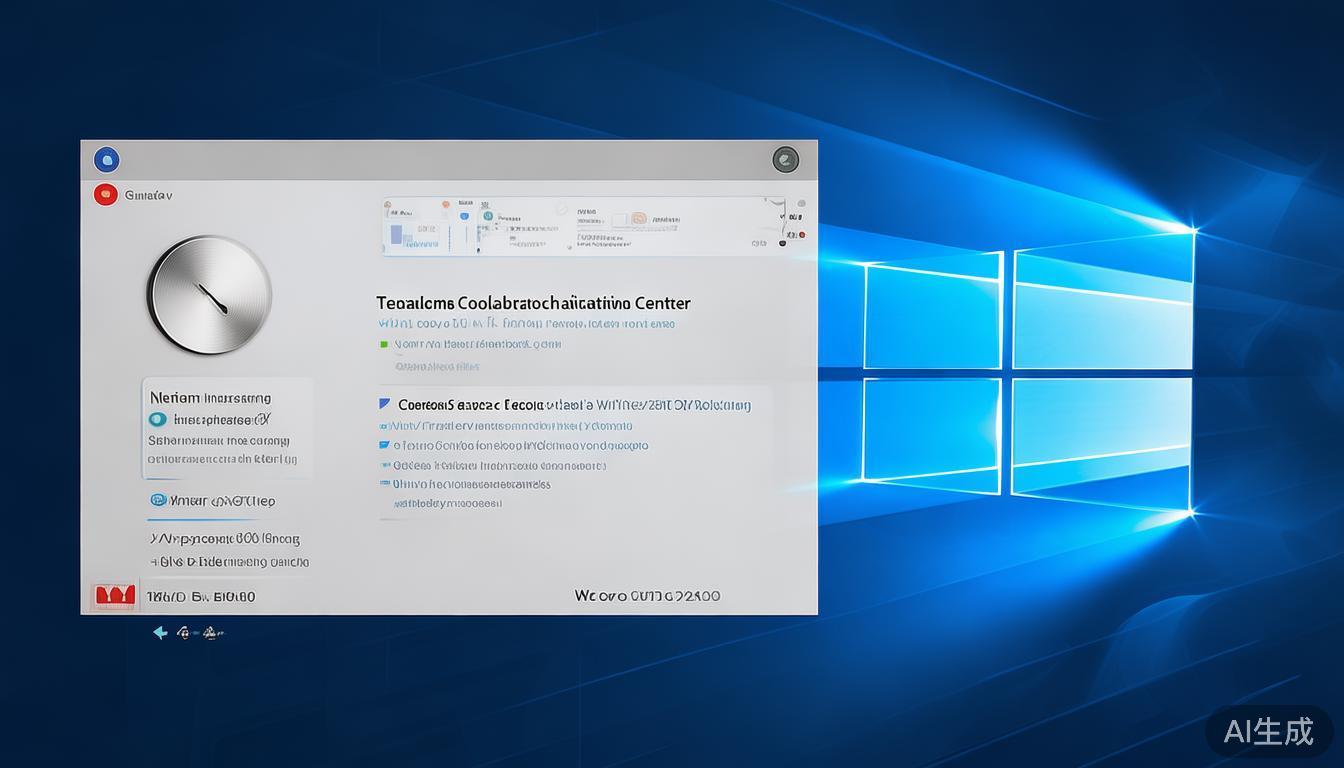Click the blue flag icon beside Coereois heading
The height and width of the screenshot is (768, 1344).
tap(385, 405)
